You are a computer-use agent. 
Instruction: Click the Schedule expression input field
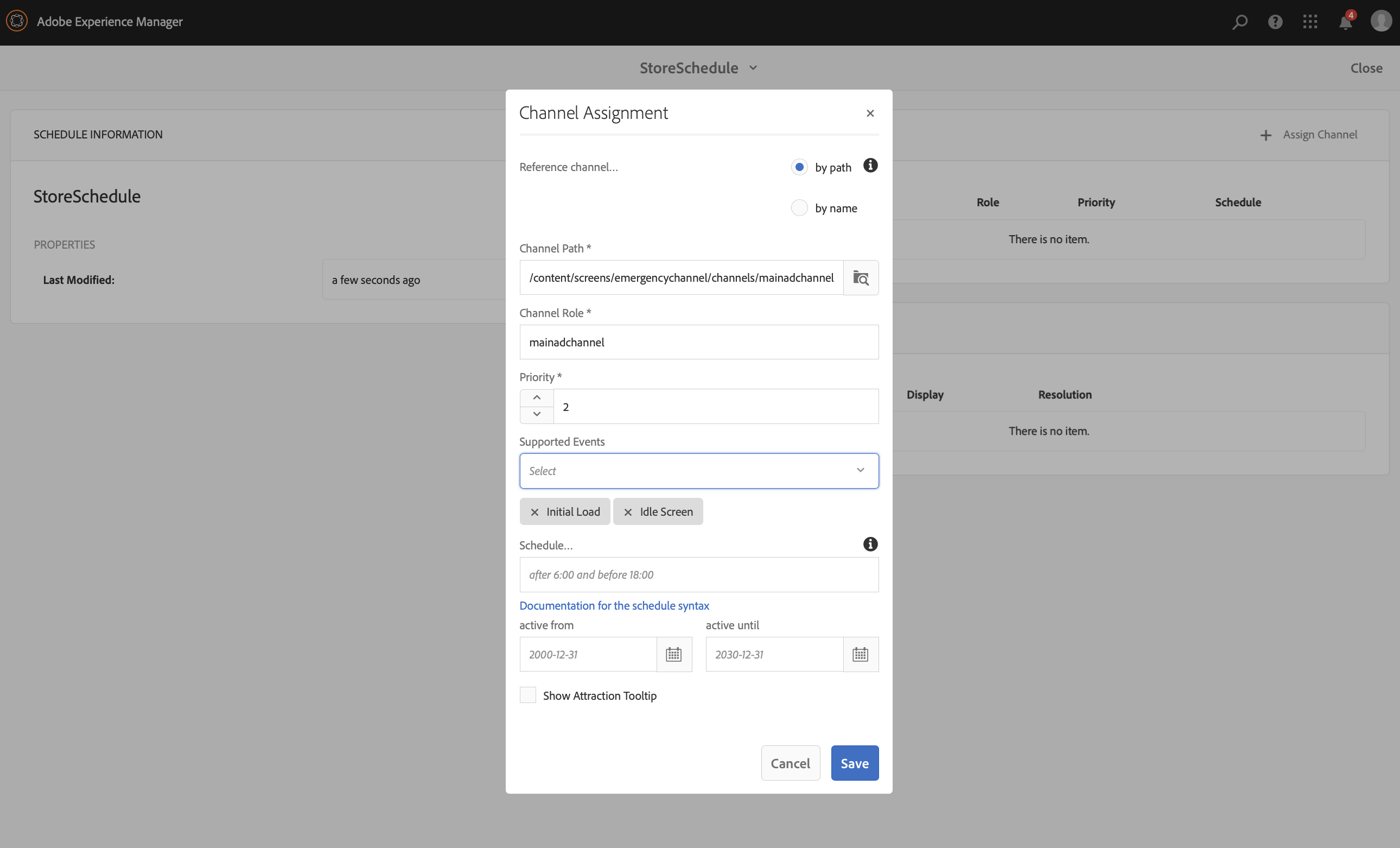click(x=698, y=574)
